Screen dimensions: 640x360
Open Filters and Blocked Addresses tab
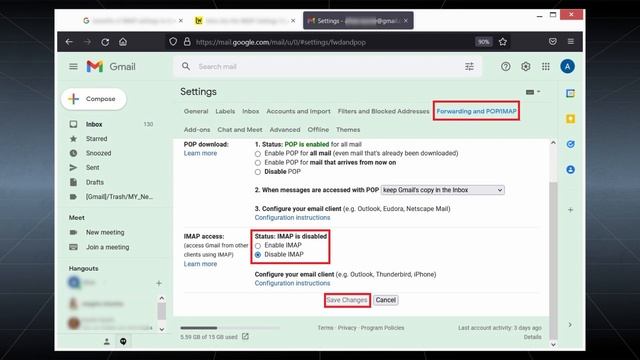[x=384, y=111]
